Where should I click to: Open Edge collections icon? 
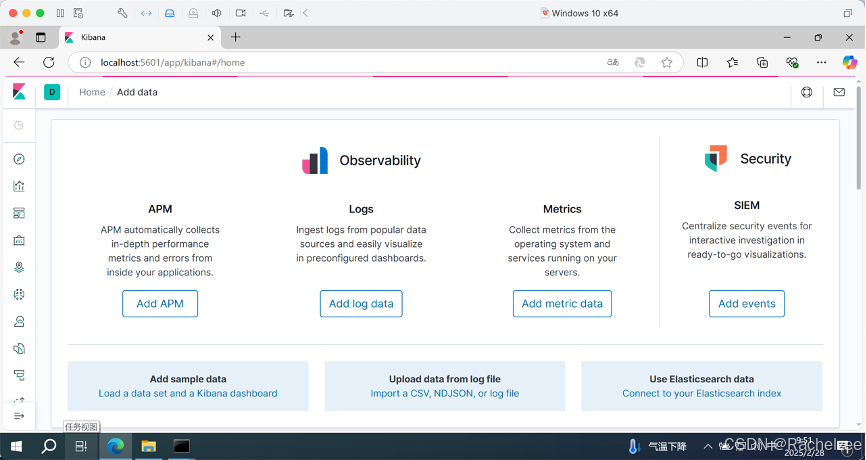pos(762,62)
